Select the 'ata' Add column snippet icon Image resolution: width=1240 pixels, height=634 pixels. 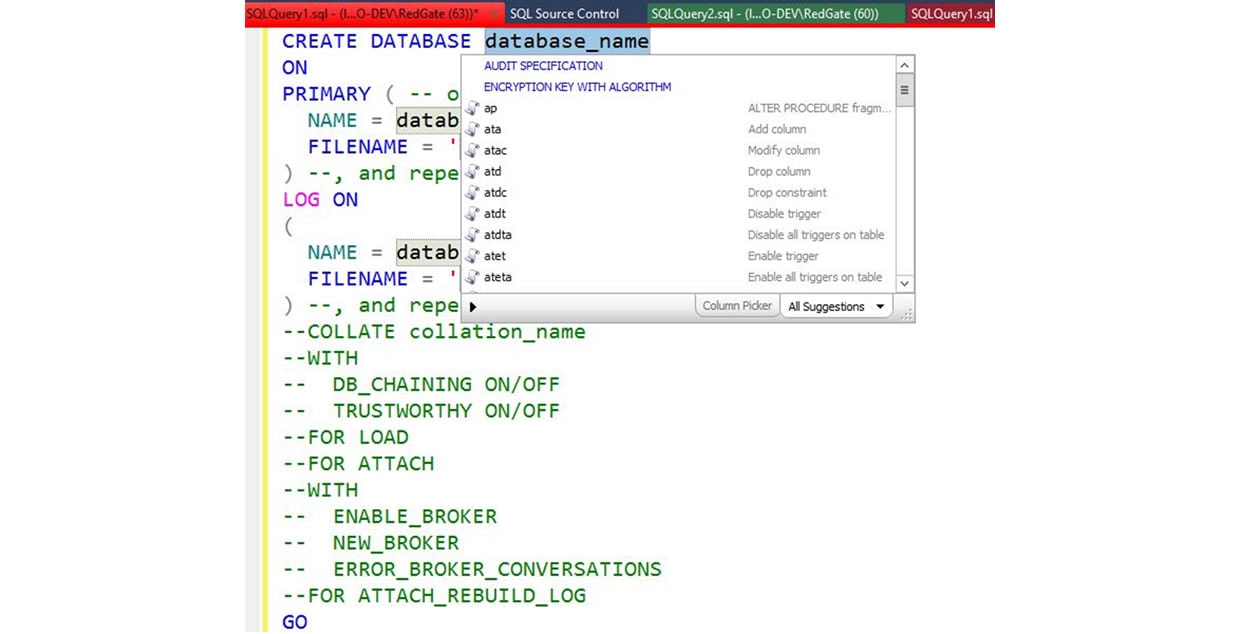[x=473, y=129]
